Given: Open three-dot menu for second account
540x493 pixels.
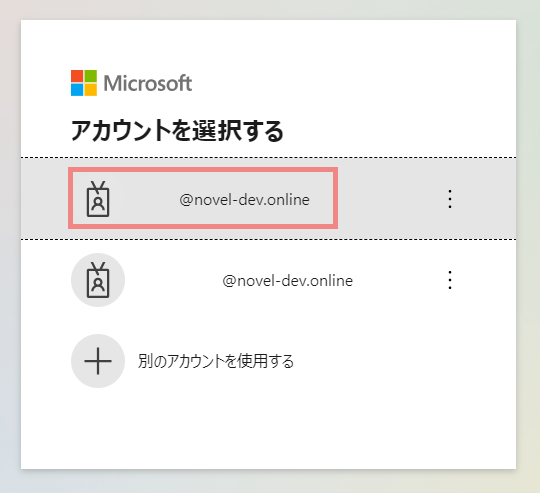Looking at the screenshot, I should 450,280.
